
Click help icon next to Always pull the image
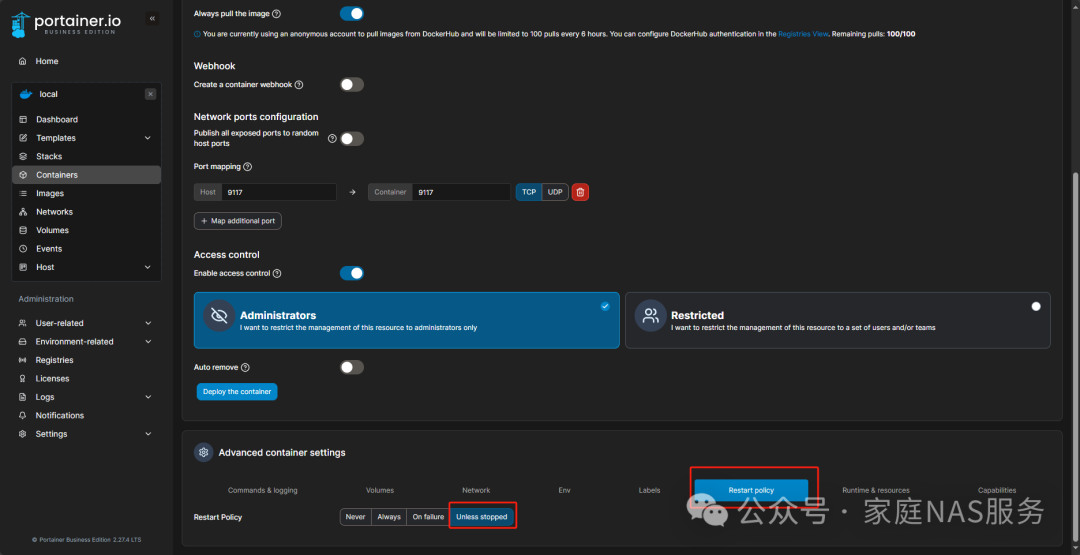[276, 14]
